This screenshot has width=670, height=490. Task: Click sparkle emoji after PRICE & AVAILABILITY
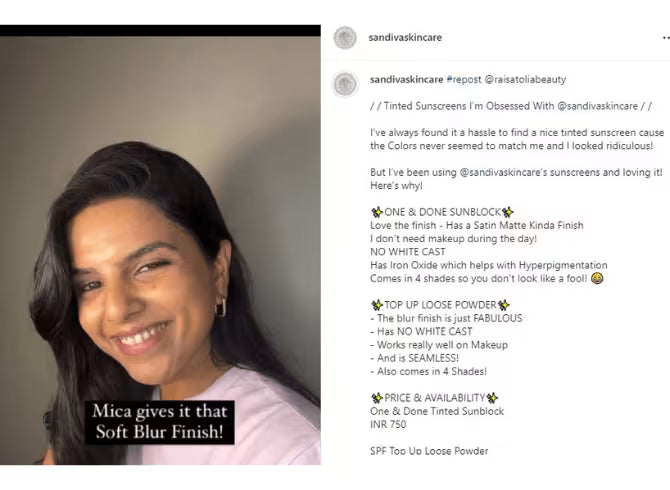pyautogui.click(x=492, y=398)
